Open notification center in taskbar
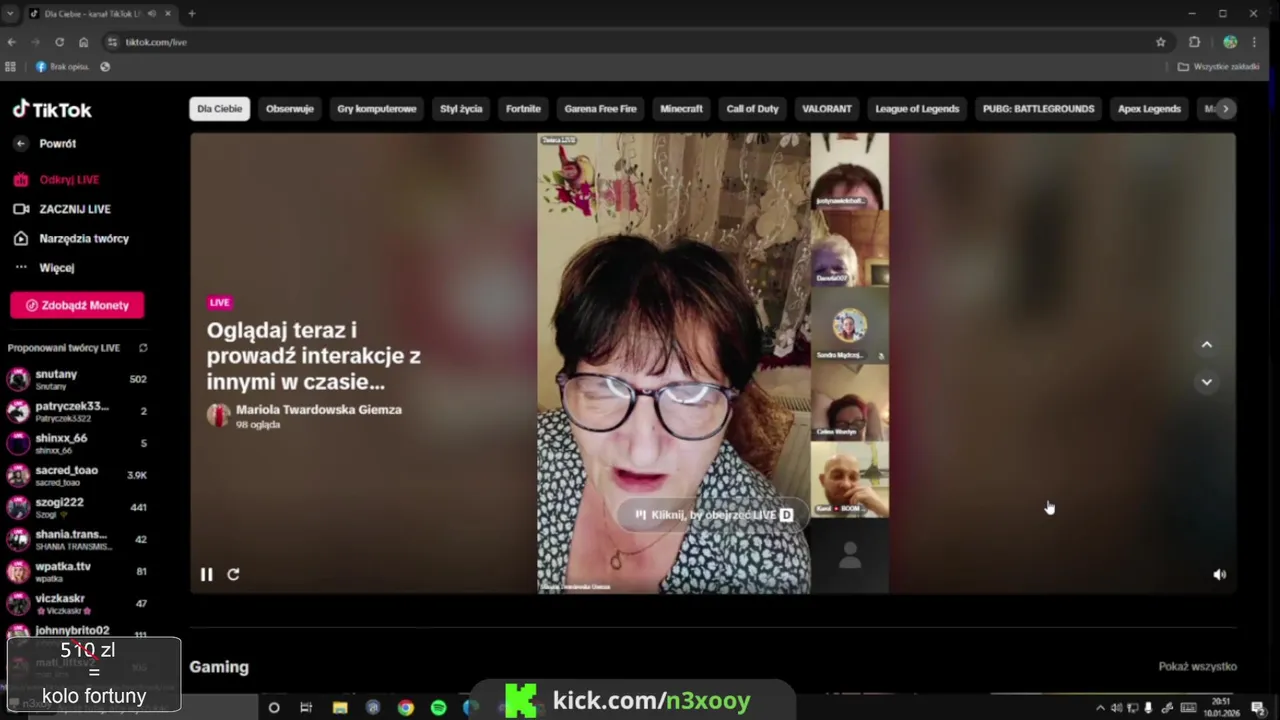This screenshot has width=1280, height=720. 1258,708
